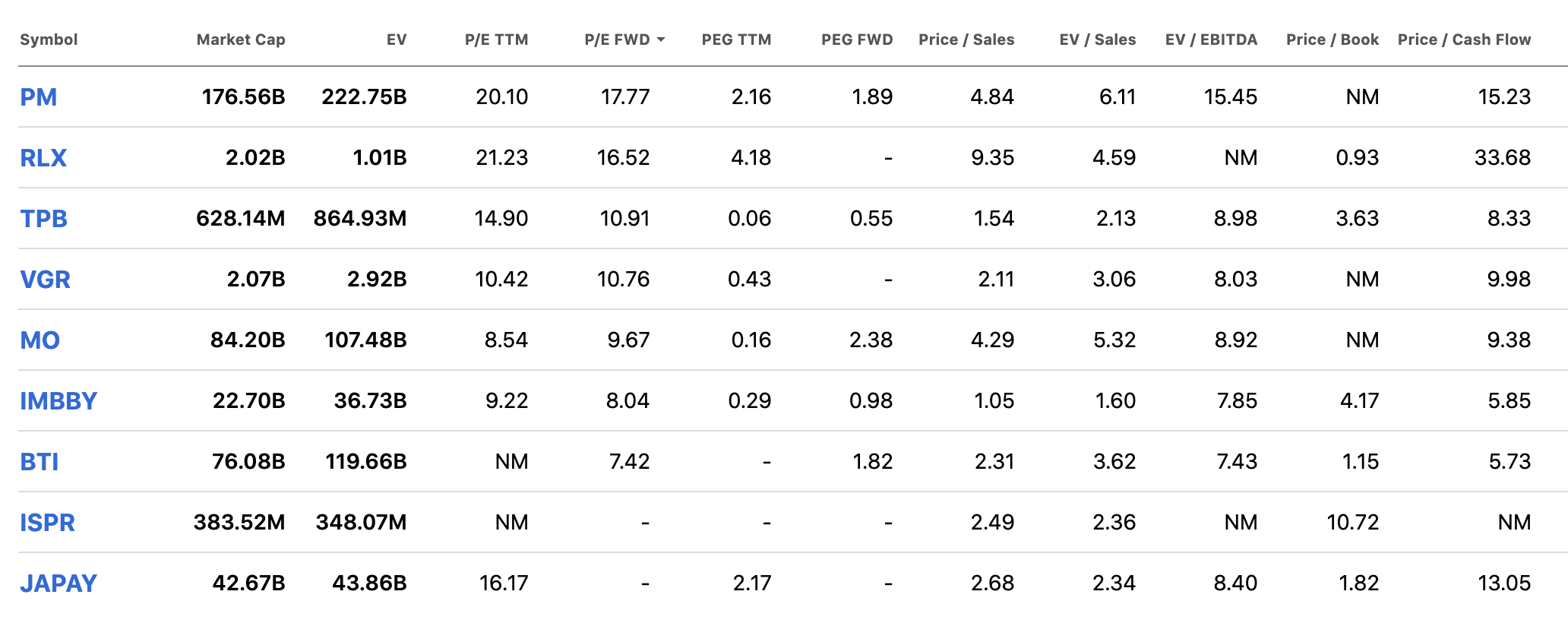Sort by the Symbol column header
Viewport: 1568px width, 623px height.
(x=49, y=40)
